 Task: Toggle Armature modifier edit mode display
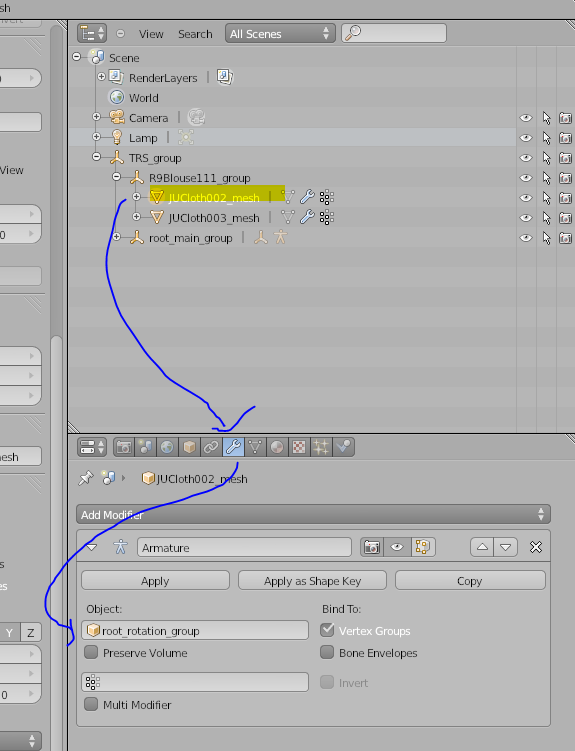click(x=423, y=547)
